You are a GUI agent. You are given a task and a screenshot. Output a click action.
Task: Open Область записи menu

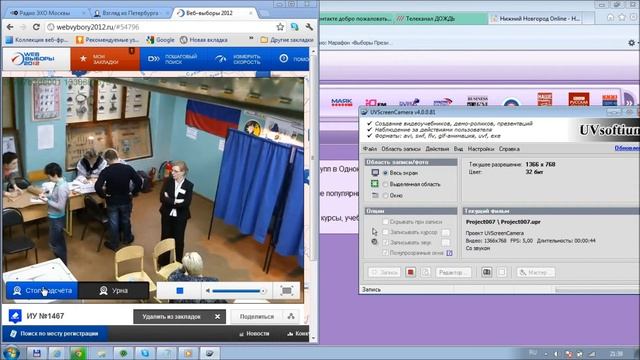point(401,149)
